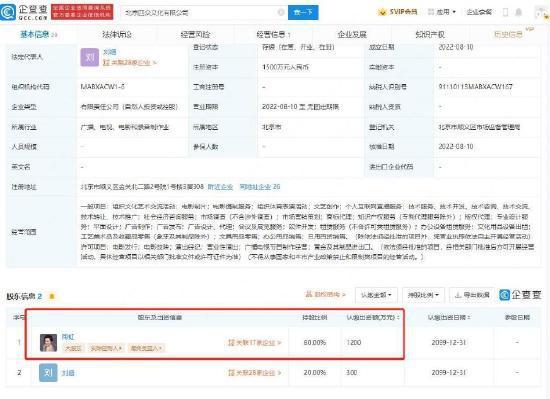Click the phone icon in the header

(x=505, y=12)
